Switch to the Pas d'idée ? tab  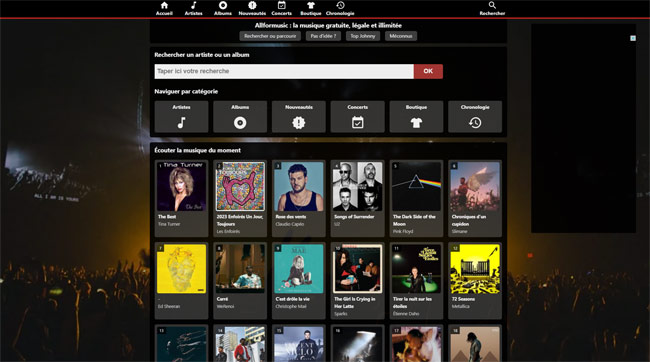(323, 36)
